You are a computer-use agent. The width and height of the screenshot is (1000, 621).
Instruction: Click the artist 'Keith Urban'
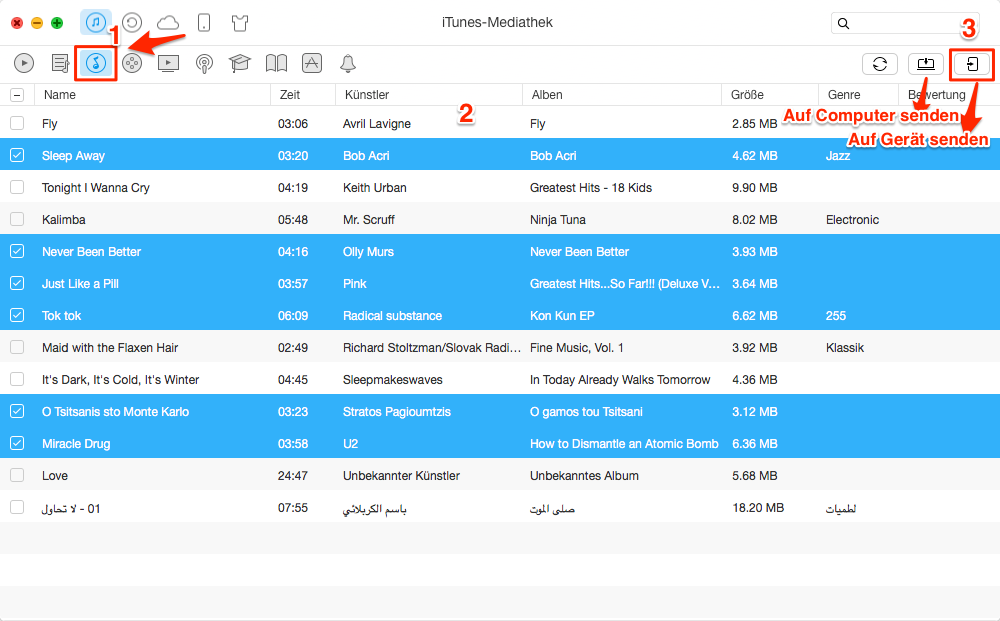click(x=375, y=187)
